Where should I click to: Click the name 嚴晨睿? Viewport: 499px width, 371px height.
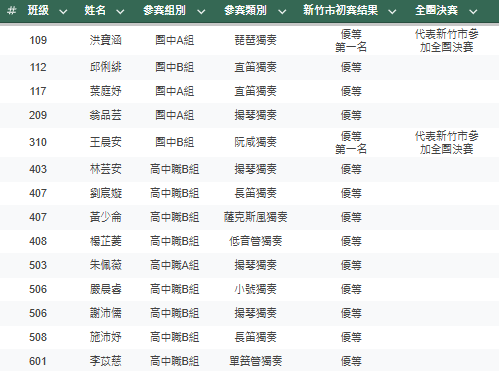coord(106,289)
